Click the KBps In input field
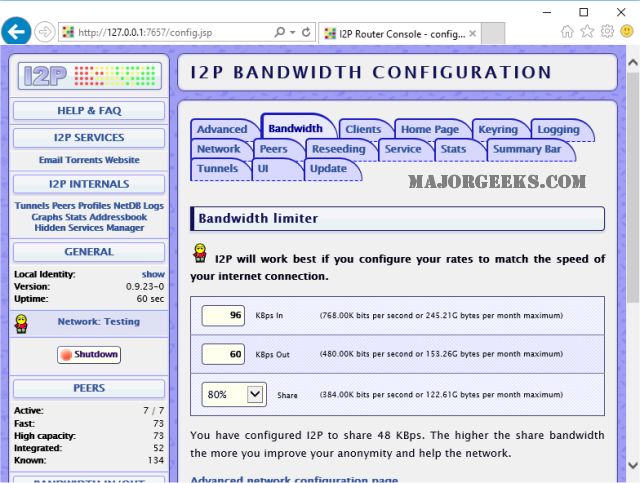The image size is (640, 483). 223,316
